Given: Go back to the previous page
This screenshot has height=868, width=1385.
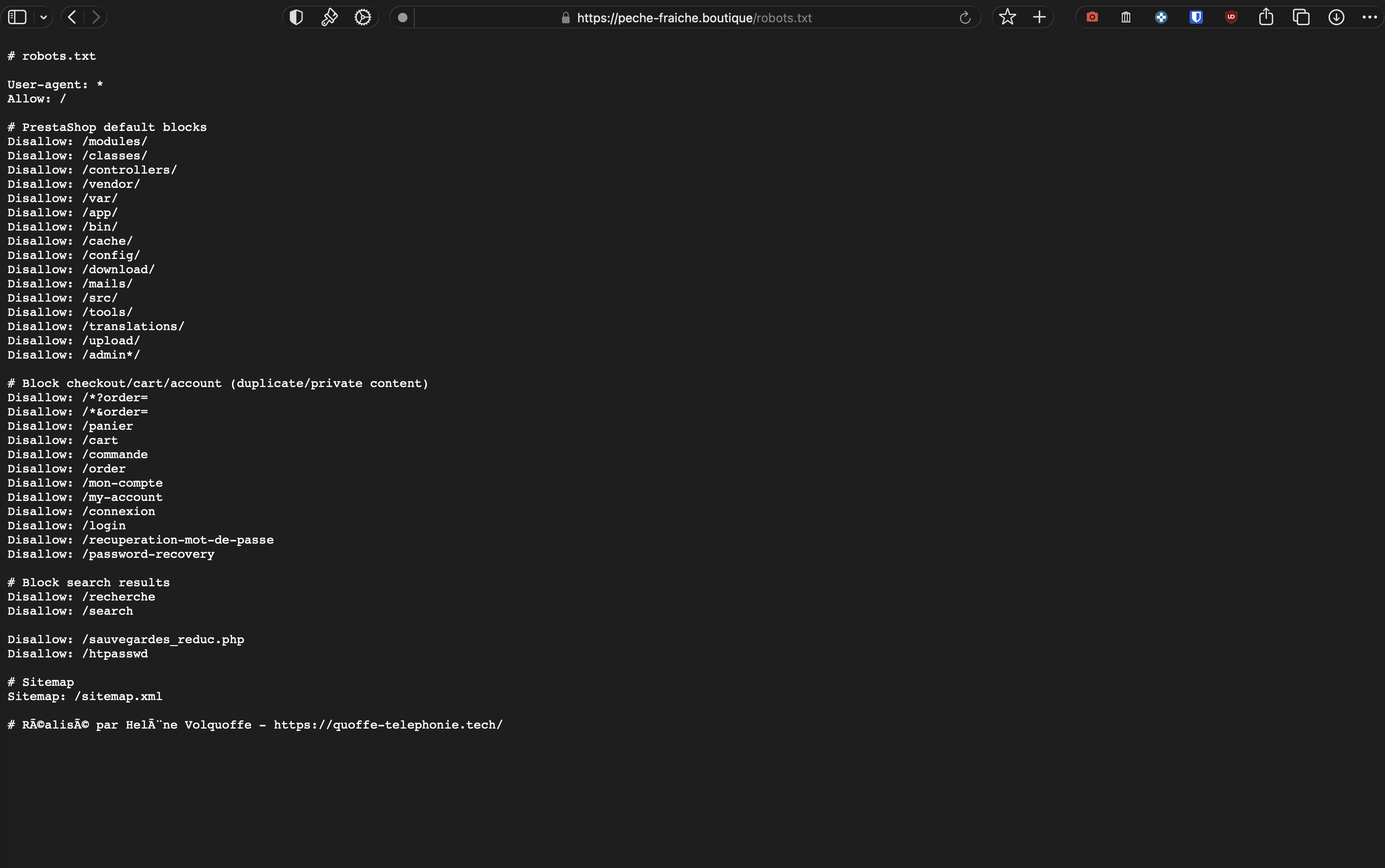Looking at the screenshot, I should pyautogui.click(x=72, y=17).
